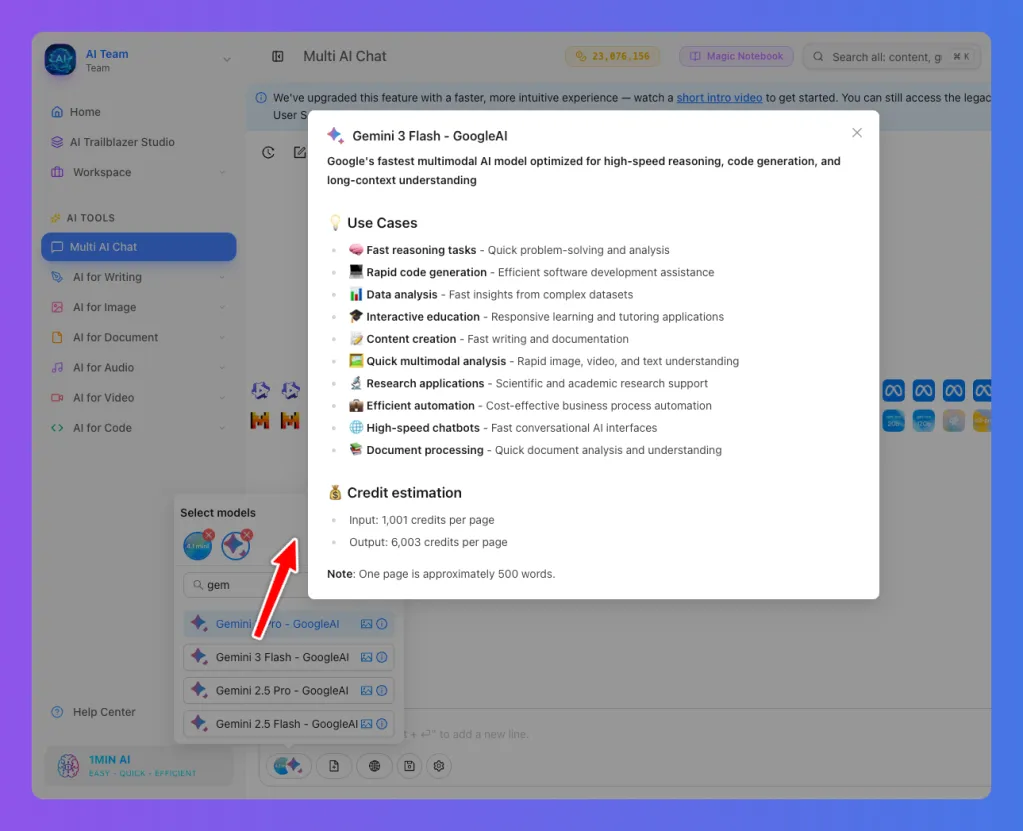Image resolution: width=1023 pixels, height=831 pixels.
Task: Expand the Workspace menu chevron
Action: click(222, 172)
